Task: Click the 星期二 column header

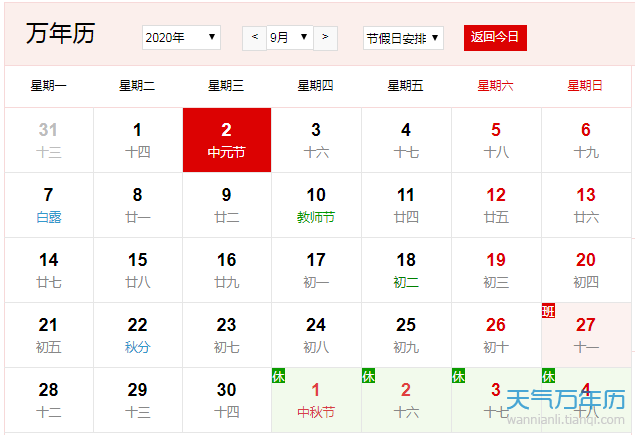Action: pos(137,86)
